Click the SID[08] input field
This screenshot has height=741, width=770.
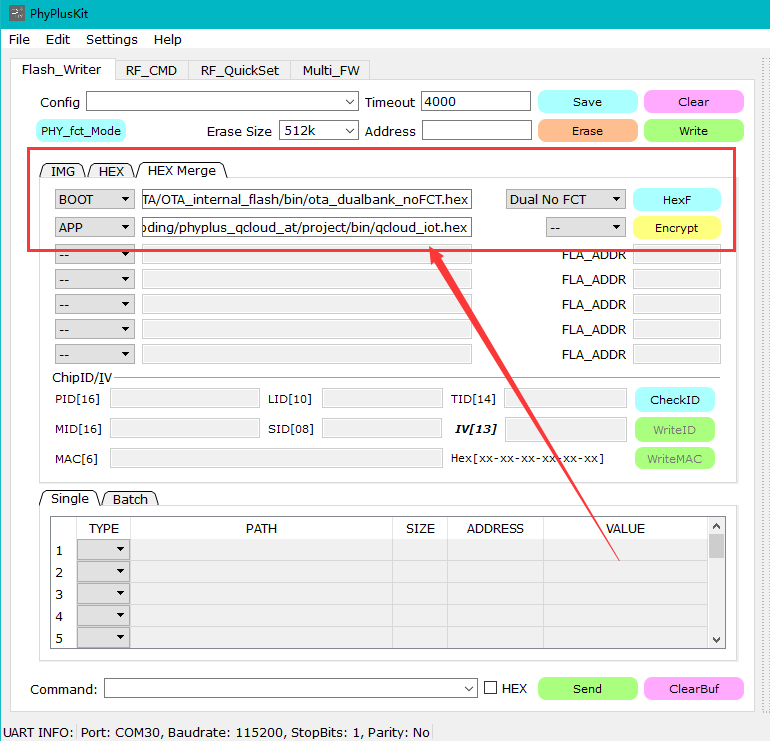(382, 428)
